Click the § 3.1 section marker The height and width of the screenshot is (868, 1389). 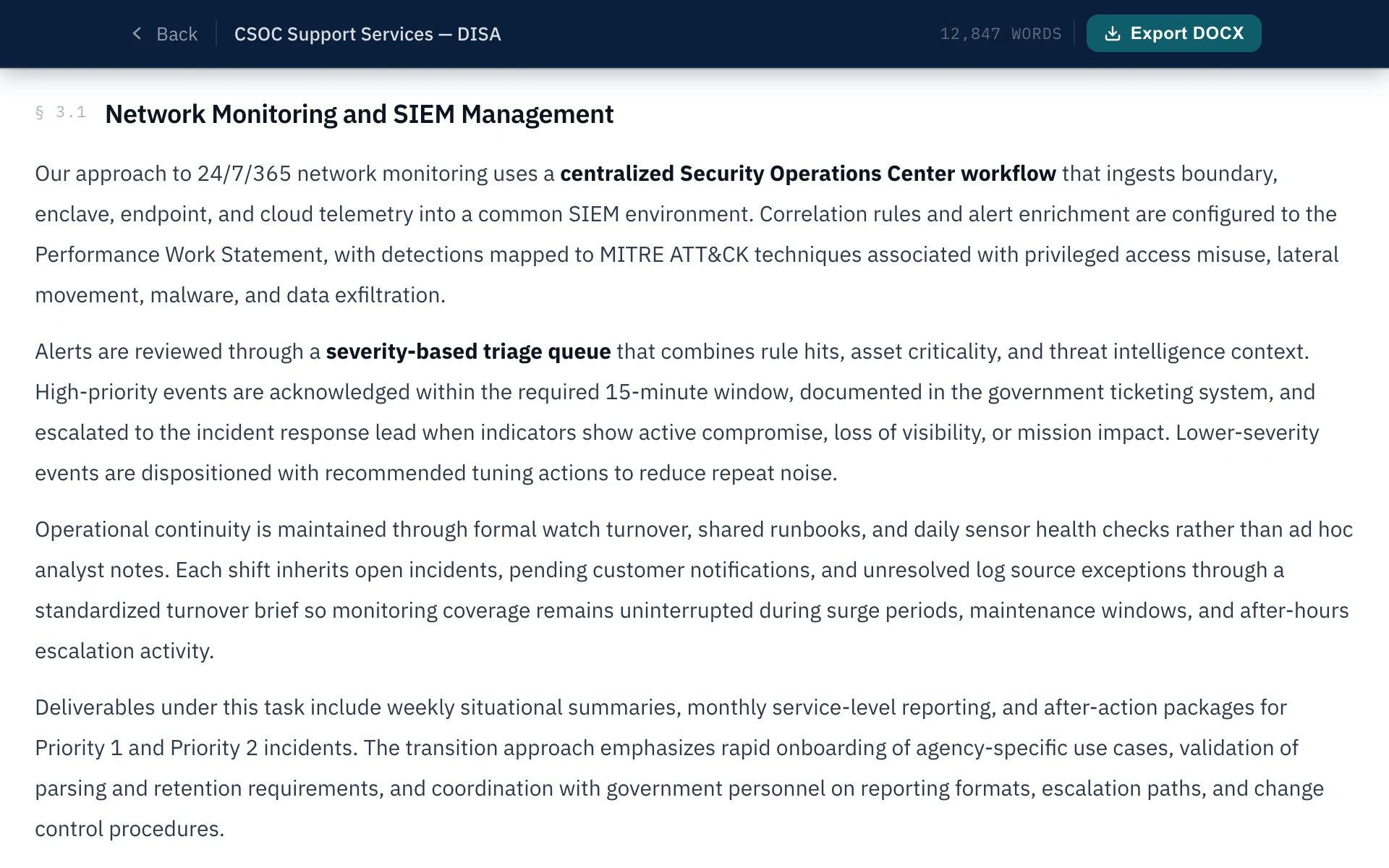tap(60, 113)
